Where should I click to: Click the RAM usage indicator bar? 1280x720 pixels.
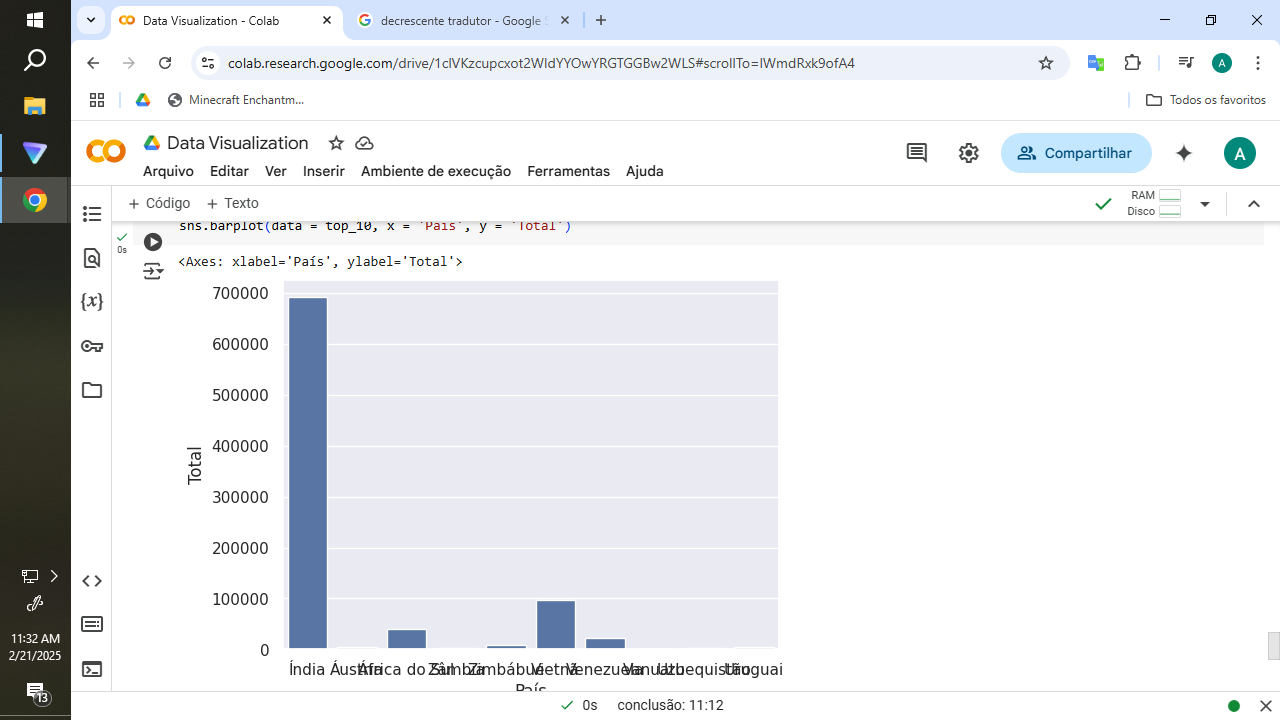tap(1169, 195)
